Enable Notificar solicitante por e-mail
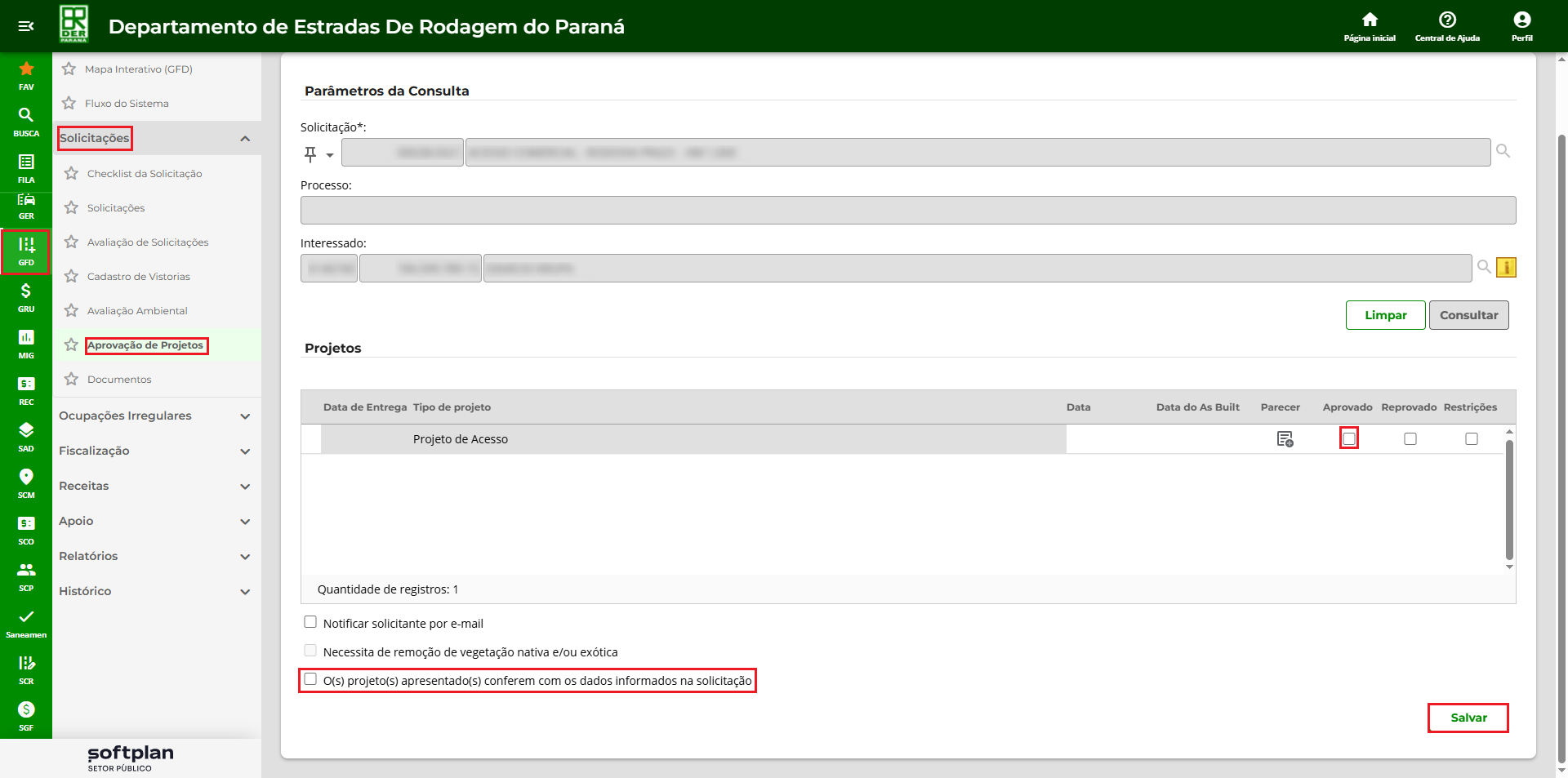 pyautogui.click(x=310, y=622)
